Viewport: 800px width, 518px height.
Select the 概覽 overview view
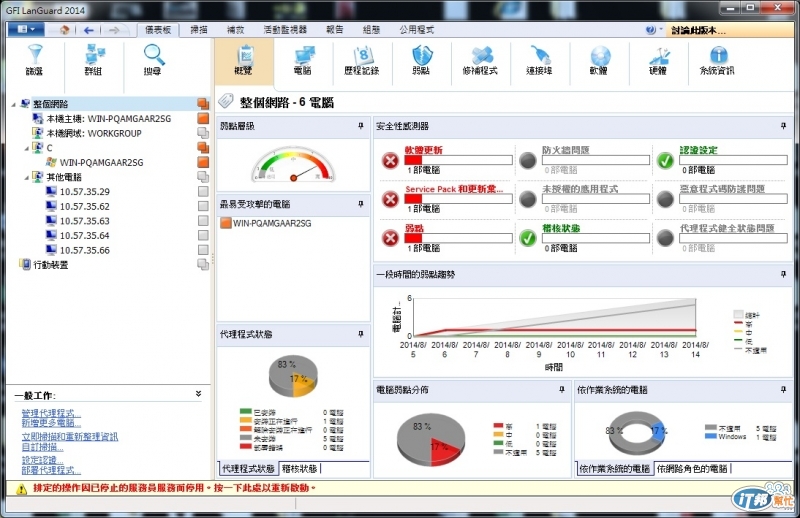(243, 60)
